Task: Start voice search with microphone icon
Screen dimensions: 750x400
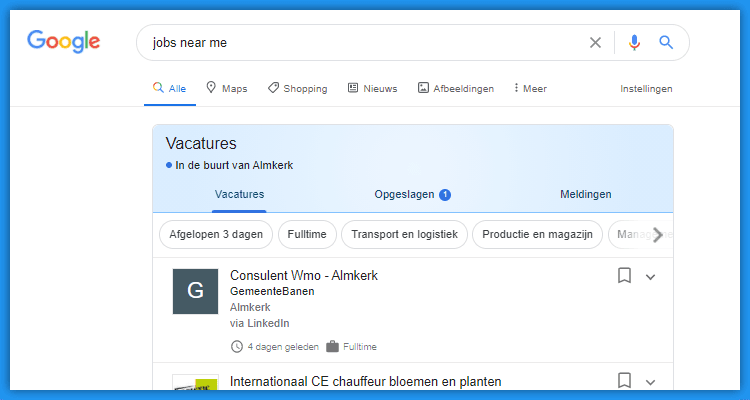Action: point(634,42)
